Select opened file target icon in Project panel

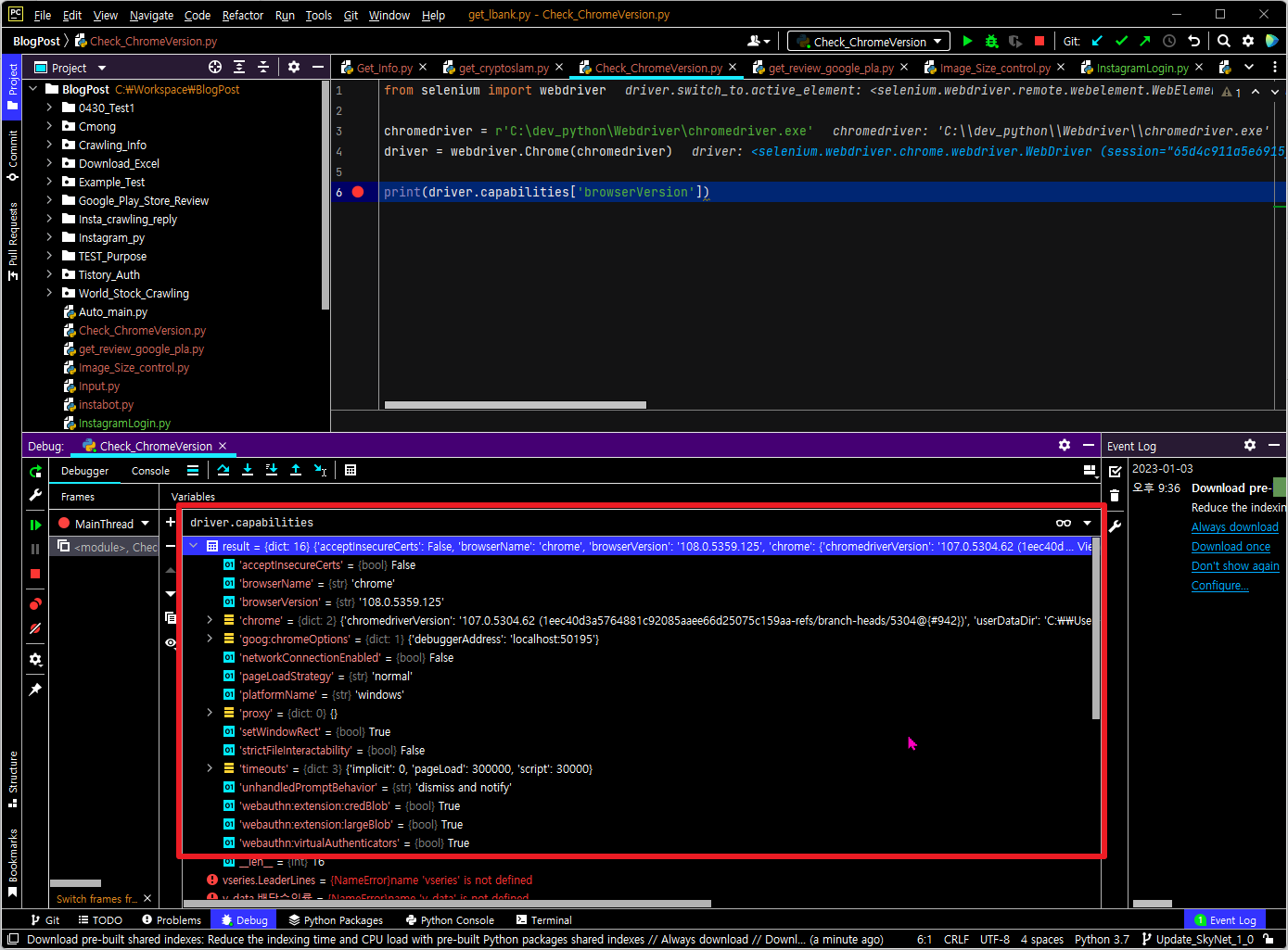pos(215,67)
